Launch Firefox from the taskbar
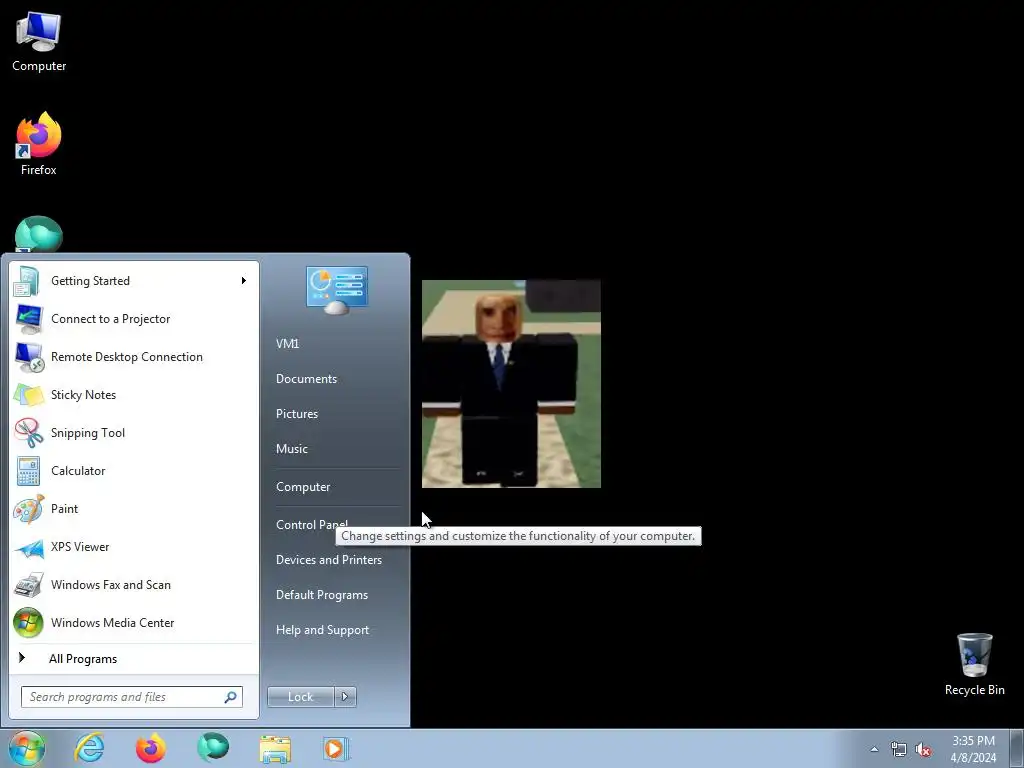This screenshot has height=768, width=1024. click(x=151, y=748)
